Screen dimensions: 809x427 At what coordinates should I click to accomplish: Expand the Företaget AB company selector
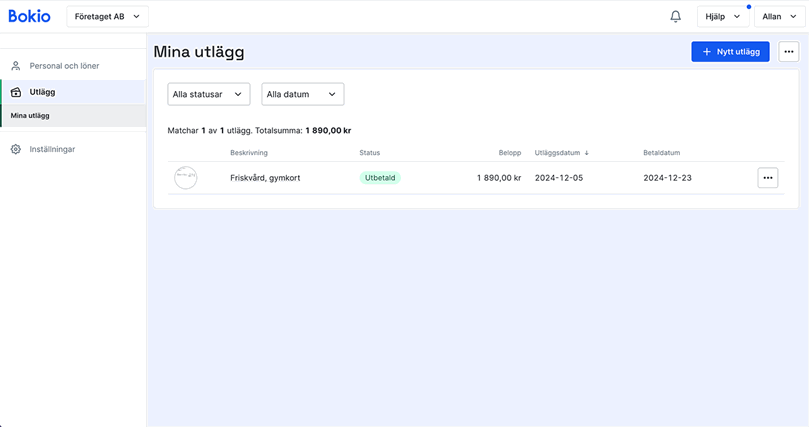(x=107, y=16)
